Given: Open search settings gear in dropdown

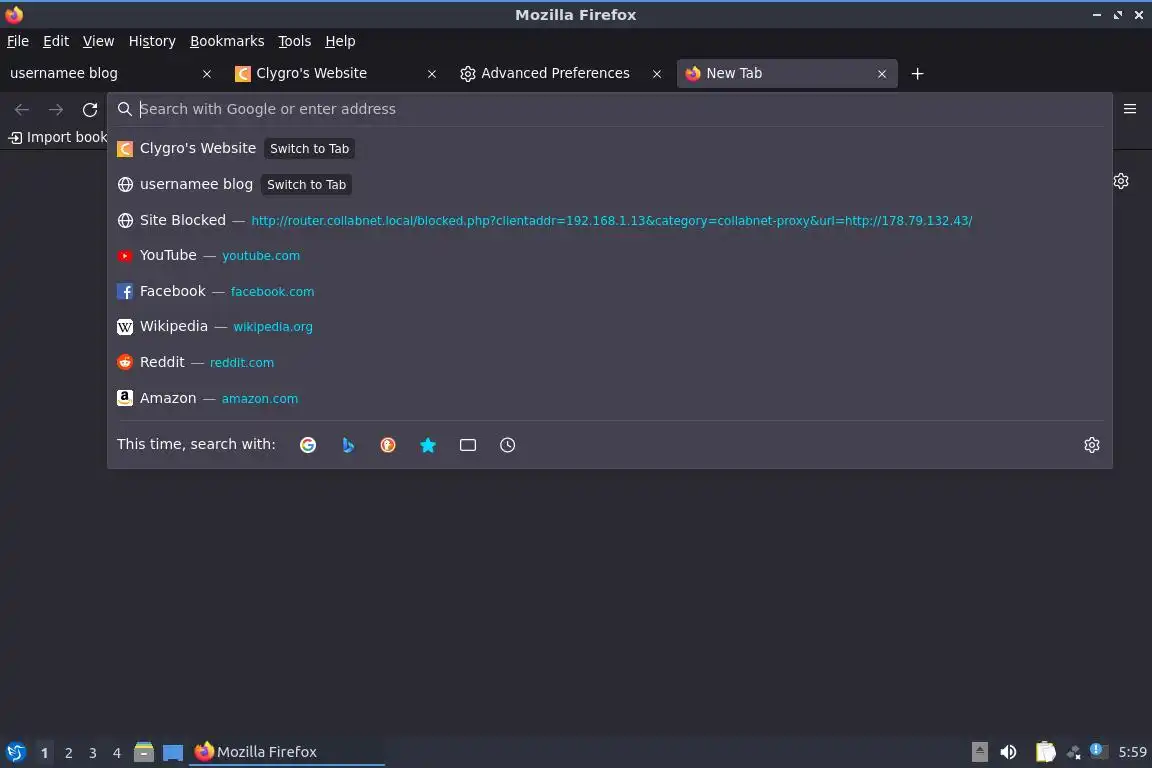Looking at the screenshot, I should pyautogui.click(x=1092, y=445).
